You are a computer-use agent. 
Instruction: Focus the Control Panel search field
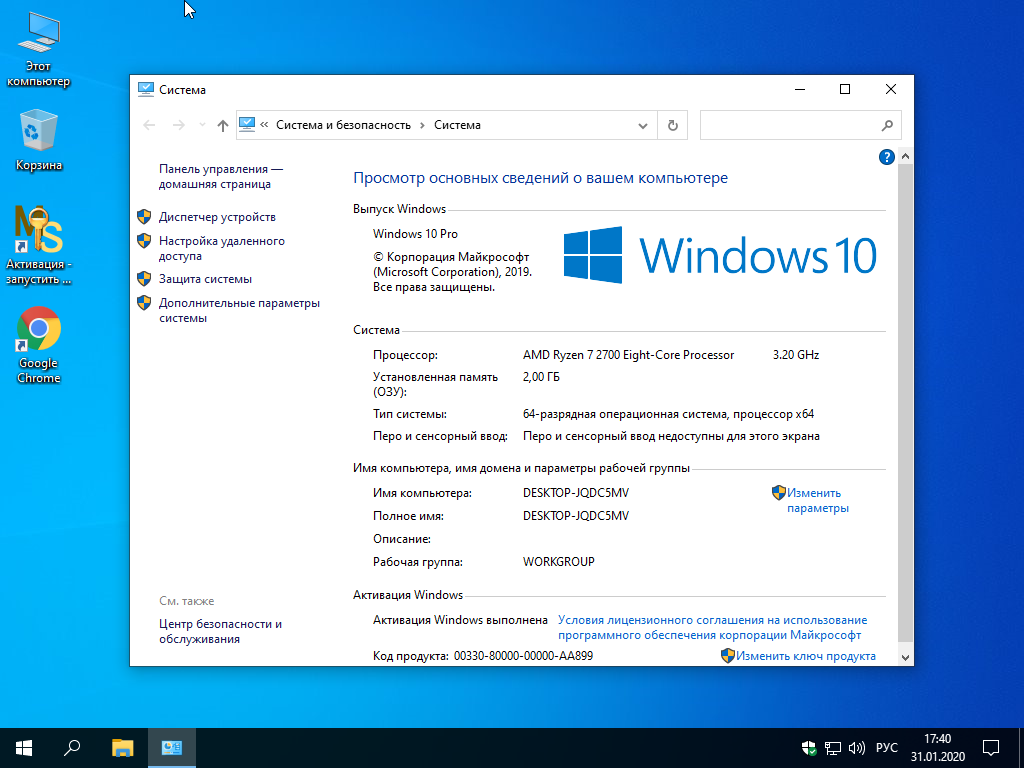tap(801, 125)
